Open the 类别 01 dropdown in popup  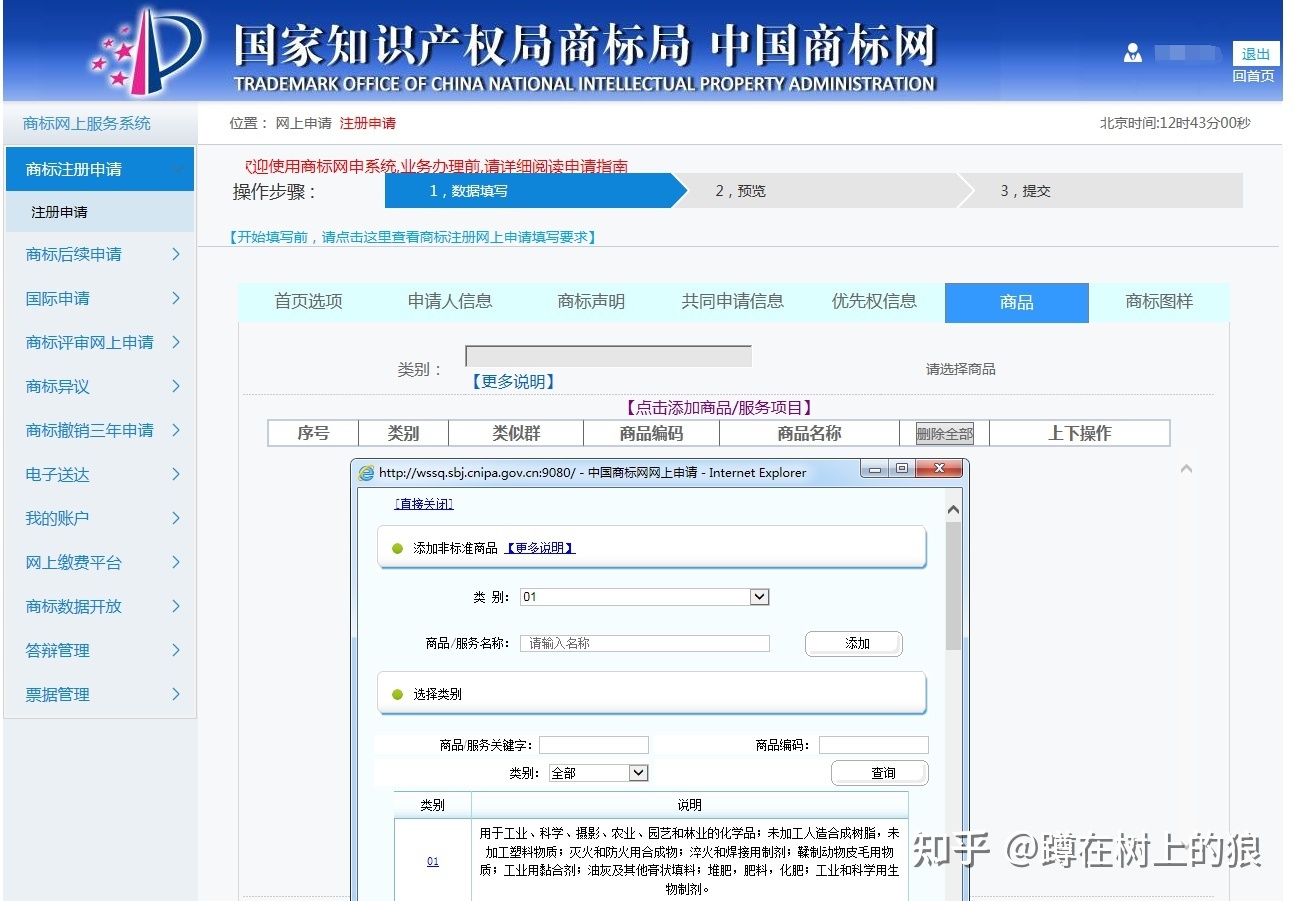click(759, 597)
